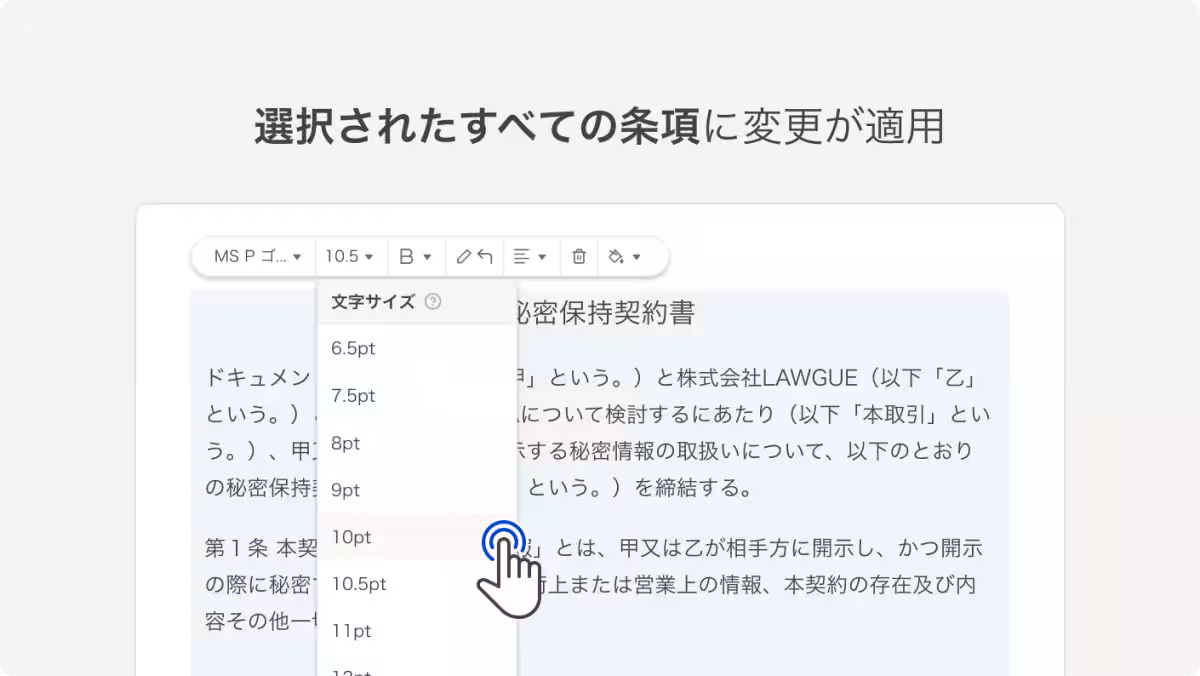Image resolution: width=1200 pixels, height=676 pixels.
Task: Select 9pt from the size menu
Action: [x=345, y=490]
